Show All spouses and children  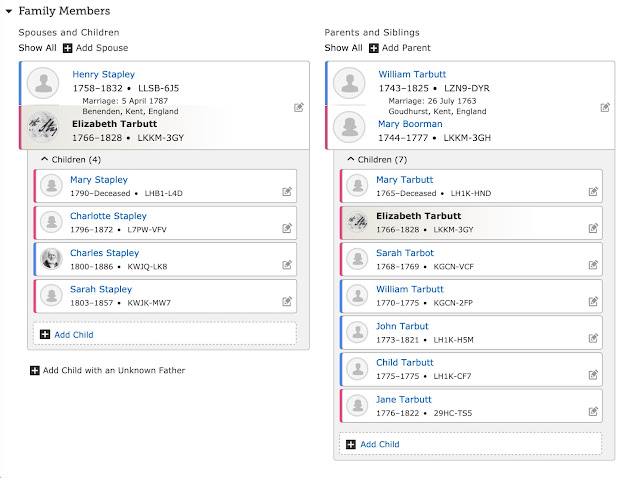(36, 48)
